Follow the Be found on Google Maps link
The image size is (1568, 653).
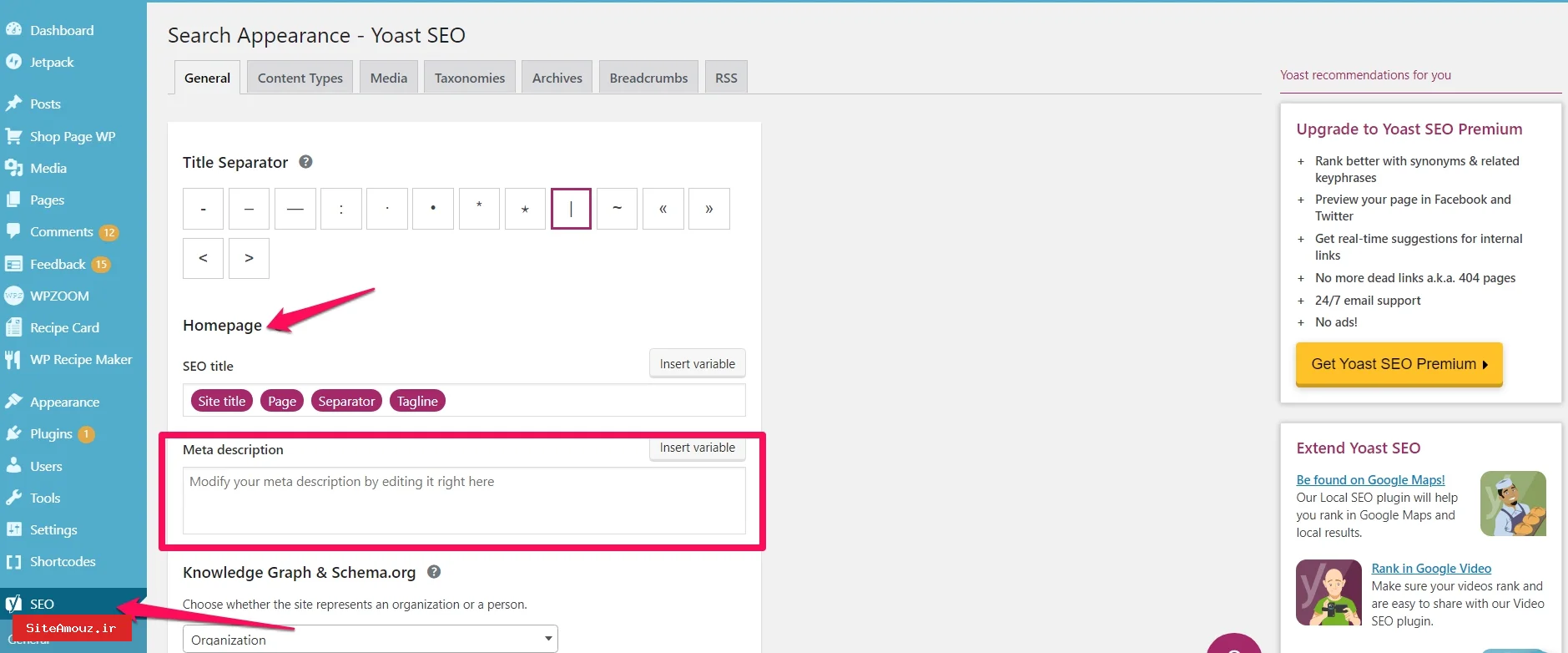coord(1370,479)
